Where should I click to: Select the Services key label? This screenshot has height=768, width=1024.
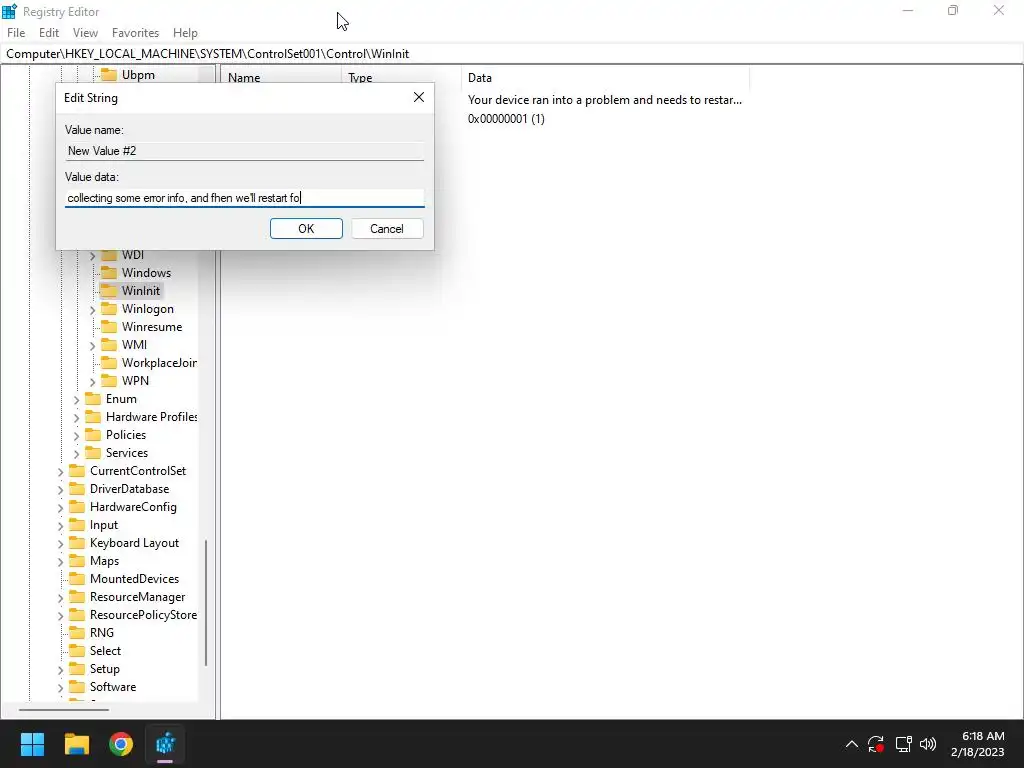tap(127, 453)
